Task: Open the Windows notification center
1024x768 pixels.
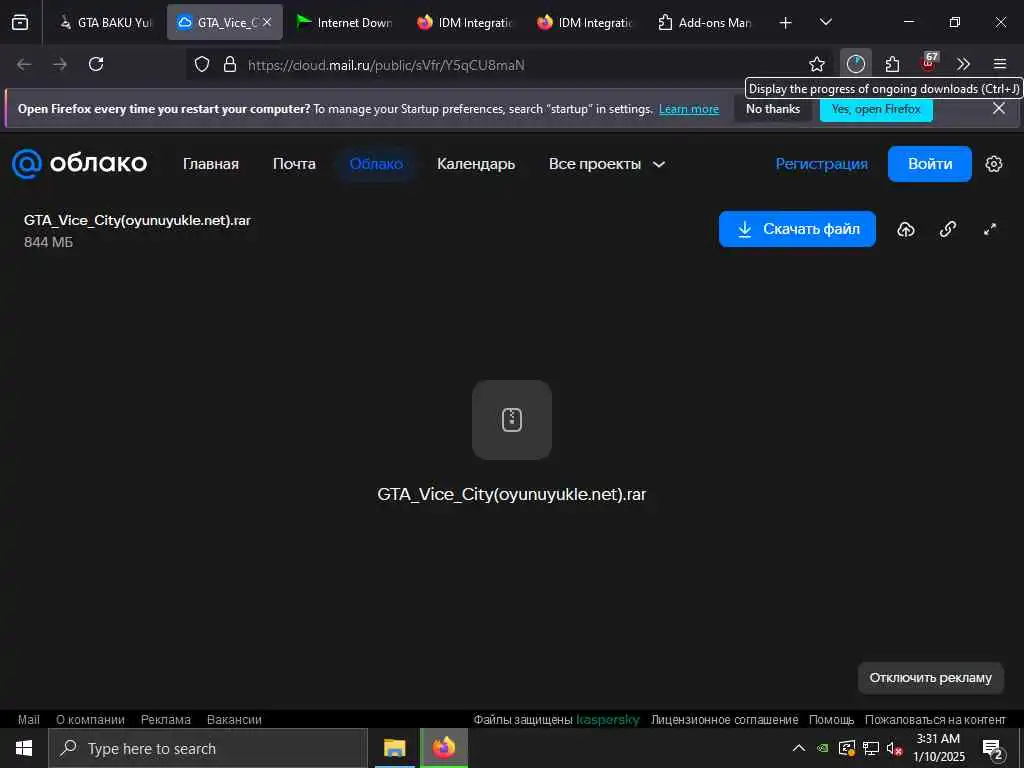Action: [993, 750]
